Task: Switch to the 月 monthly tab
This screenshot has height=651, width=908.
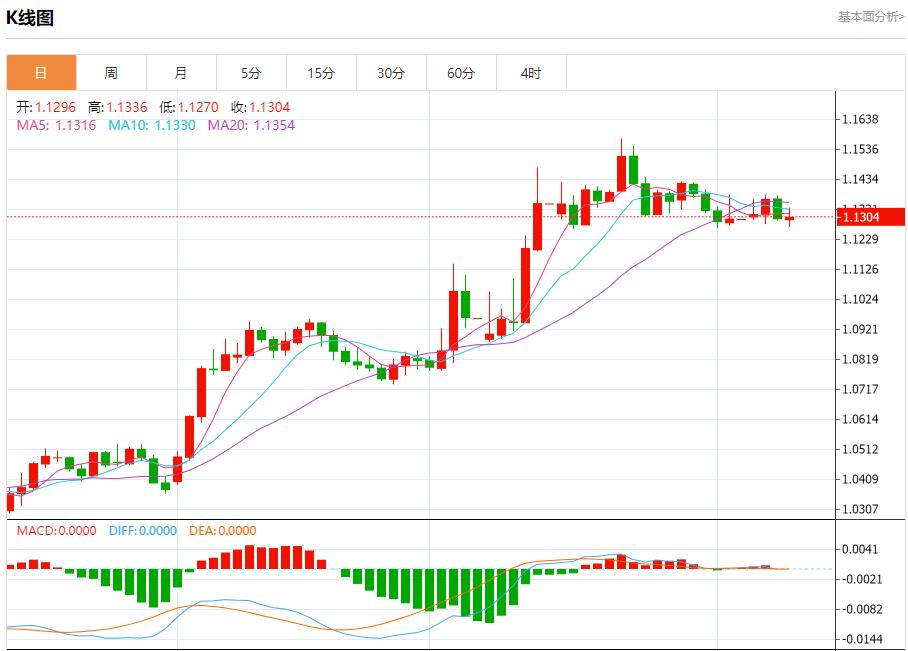Action: tap(181, 73)
